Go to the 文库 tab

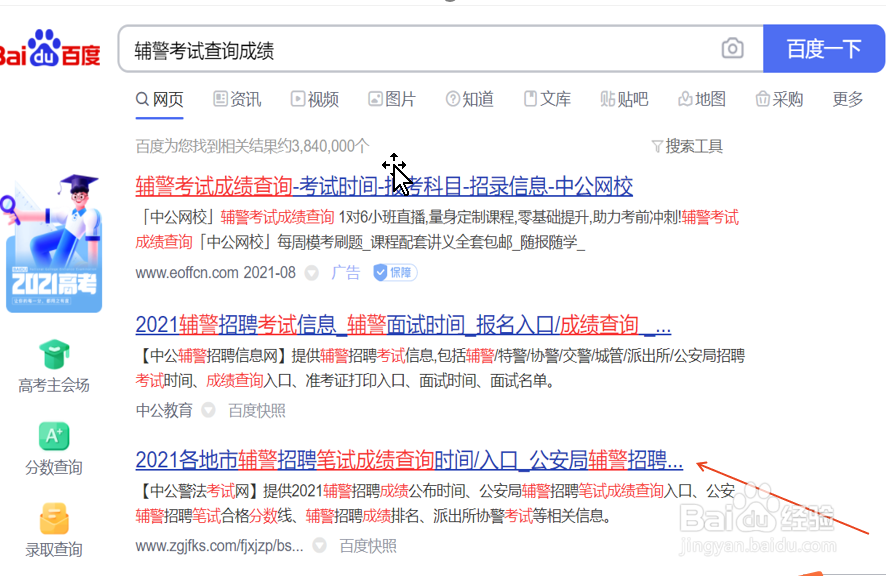pos(547,99)
